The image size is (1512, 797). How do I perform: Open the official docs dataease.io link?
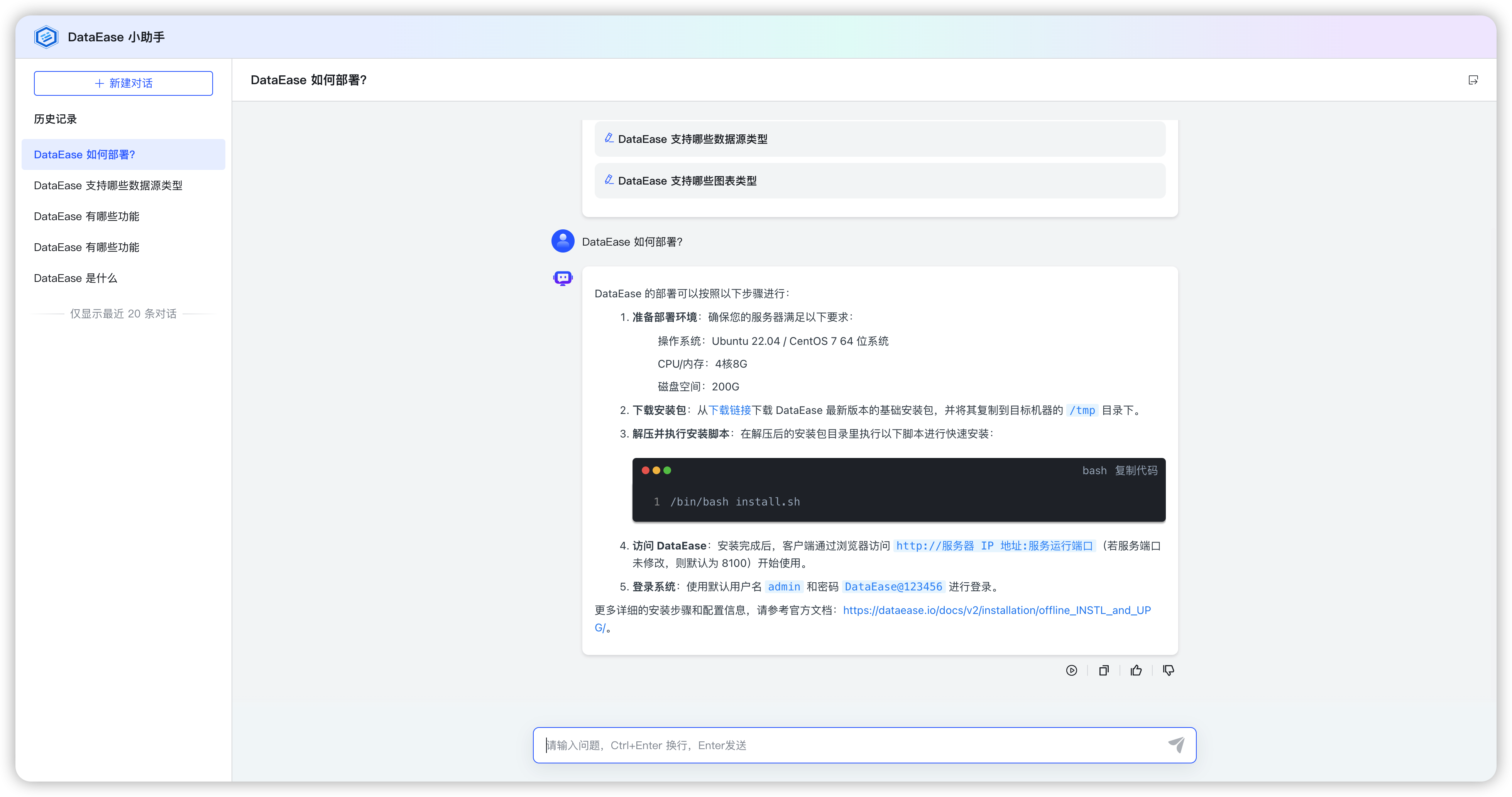996,610
